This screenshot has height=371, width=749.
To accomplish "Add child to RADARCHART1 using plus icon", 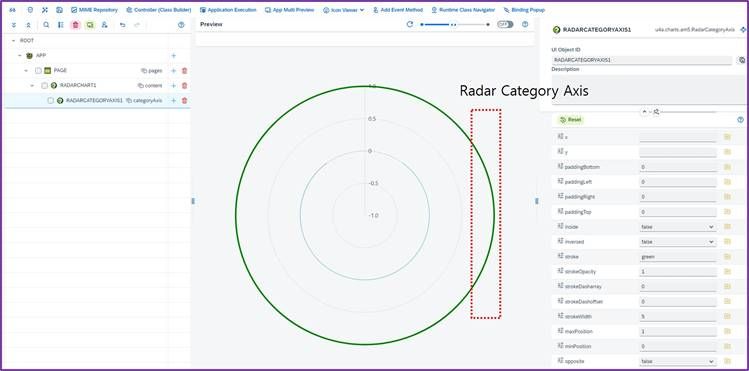I will click(x=173, y=86).
